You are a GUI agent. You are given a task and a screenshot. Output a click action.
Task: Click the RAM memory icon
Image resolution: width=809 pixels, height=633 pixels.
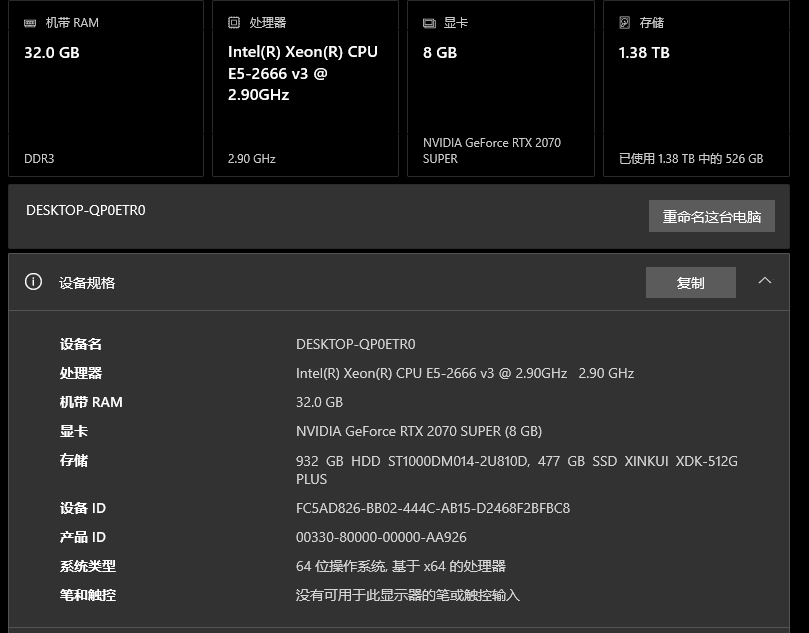(30, 23)
